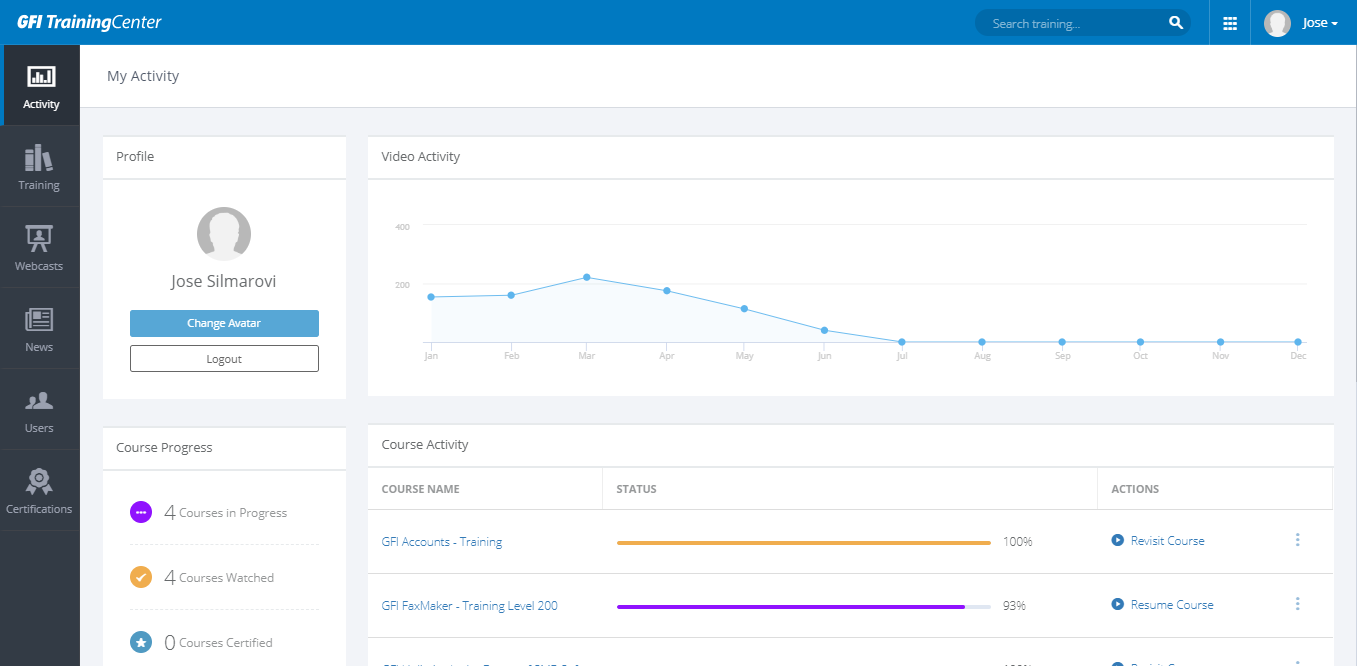Image resolution: width=1357 pixels, height=666 pixels.
Task: Open more options for GFI Accounts row
Action: [1297, 540]
